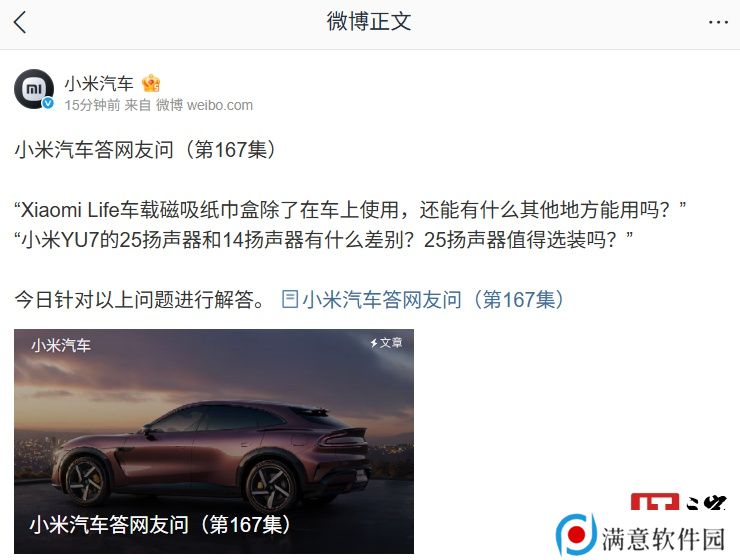
Task: Click the 微博正文 page title
Action: [369, 22]
